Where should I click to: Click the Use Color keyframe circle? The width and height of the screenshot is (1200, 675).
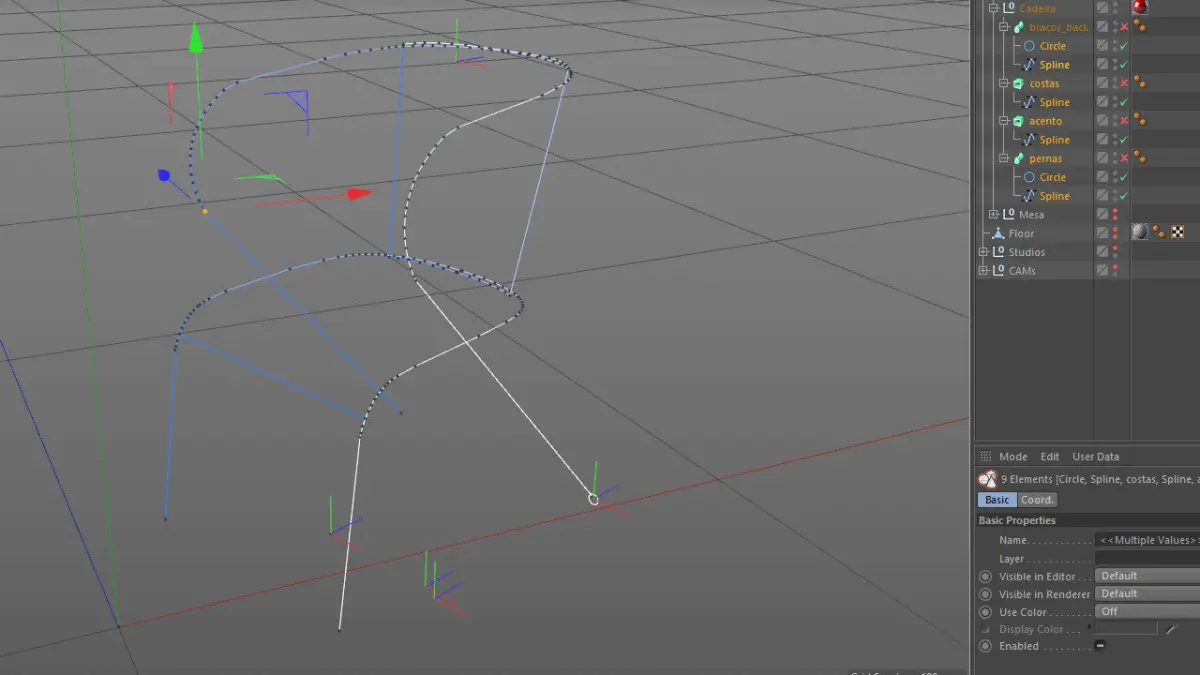[985, 611]
